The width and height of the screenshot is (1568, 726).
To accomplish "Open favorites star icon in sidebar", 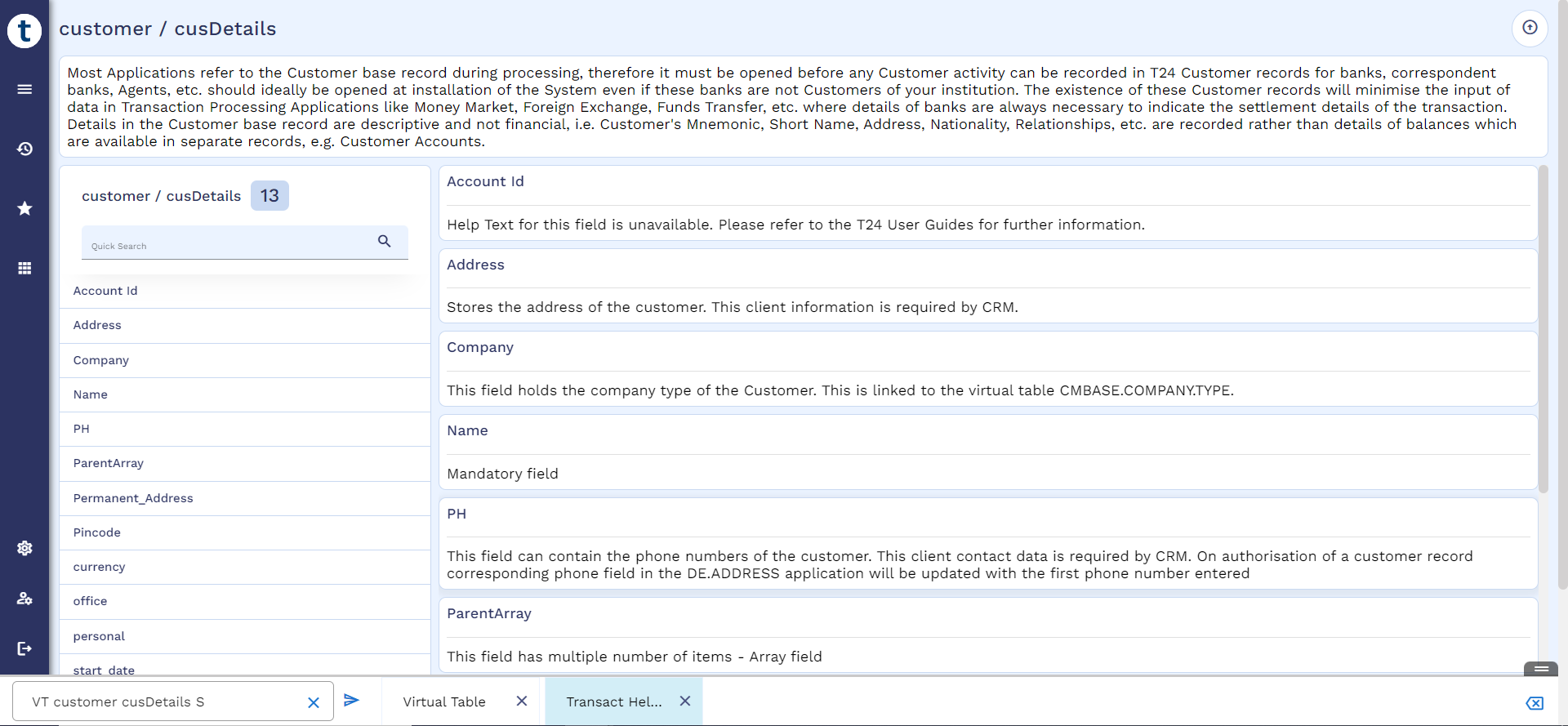I will [x=24, y=208].
